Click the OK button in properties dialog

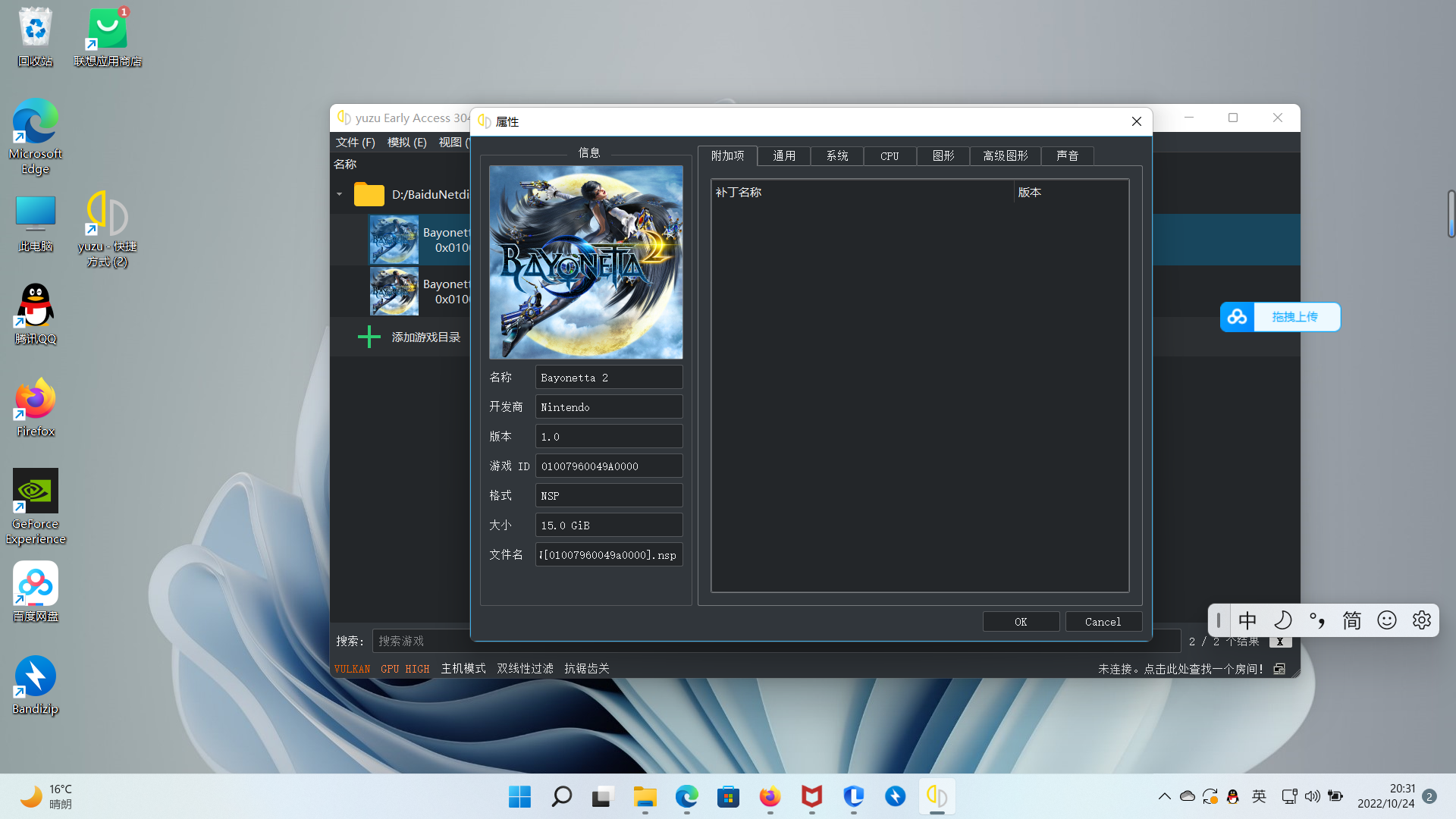tap(1021, 622)
